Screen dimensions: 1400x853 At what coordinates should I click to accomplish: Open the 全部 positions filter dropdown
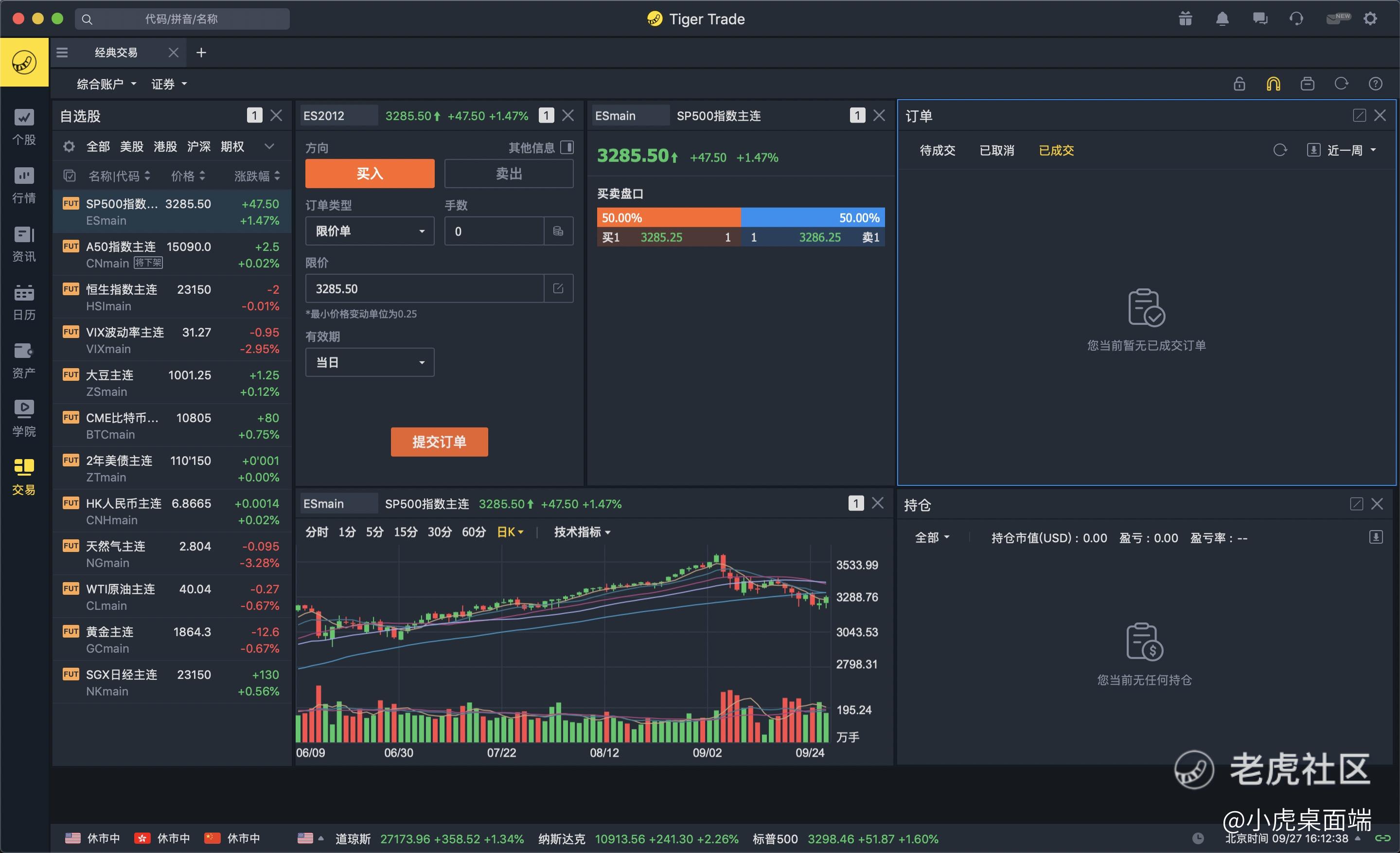[932, 537]
